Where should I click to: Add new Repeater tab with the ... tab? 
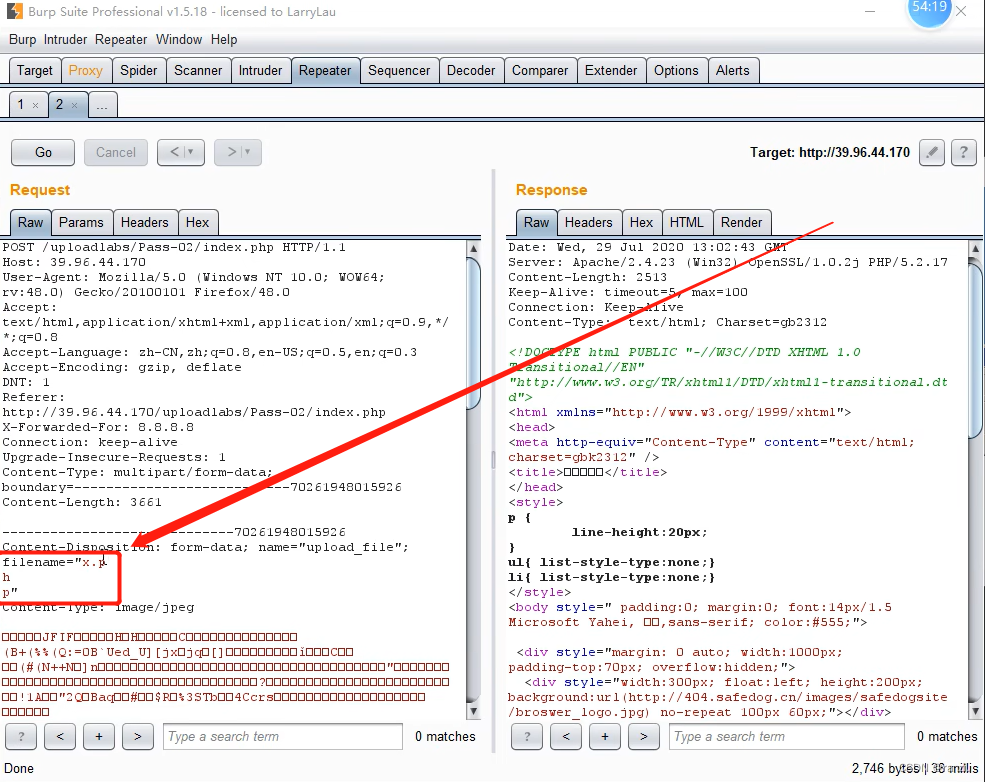pyautogui.click(x=102, y=104)
